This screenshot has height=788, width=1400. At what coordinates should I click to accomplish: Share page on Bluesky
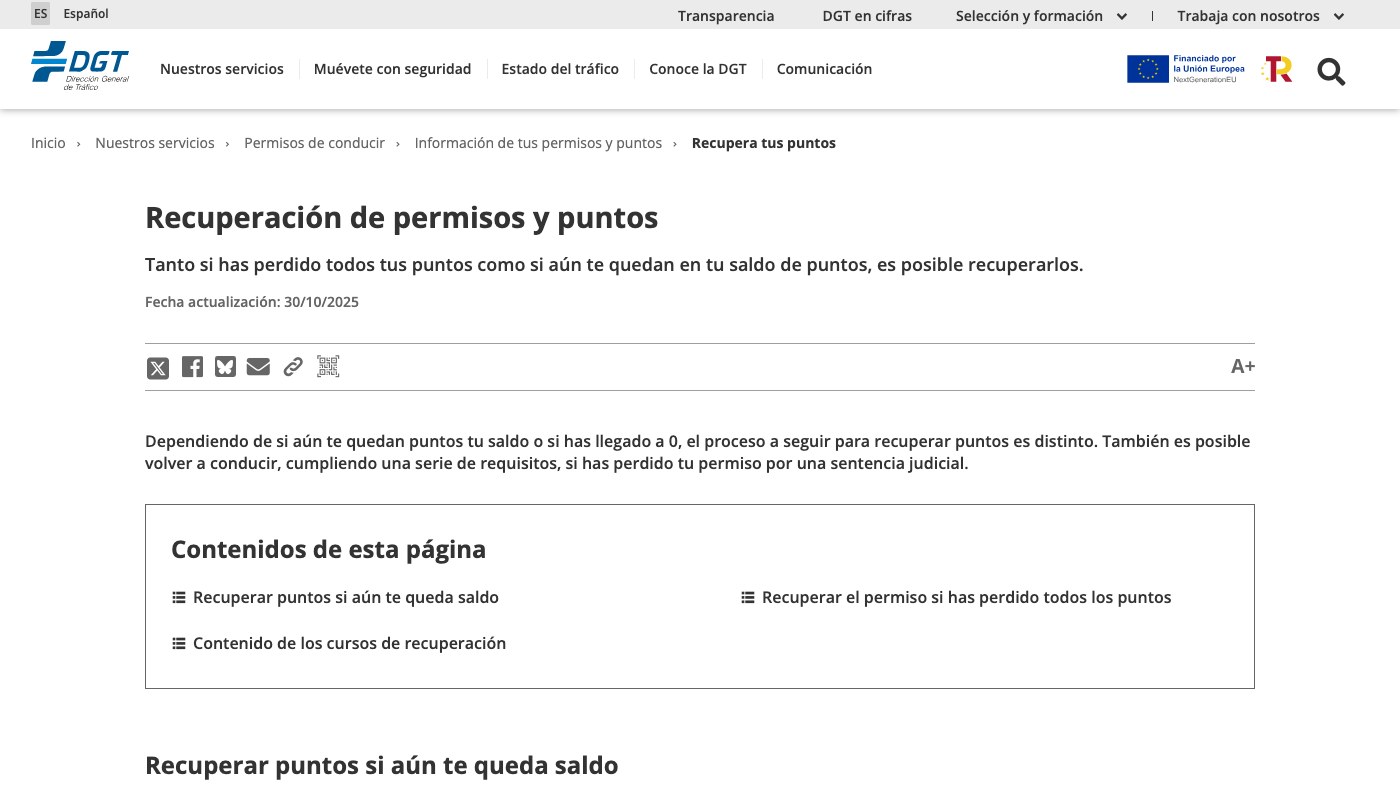225,367
